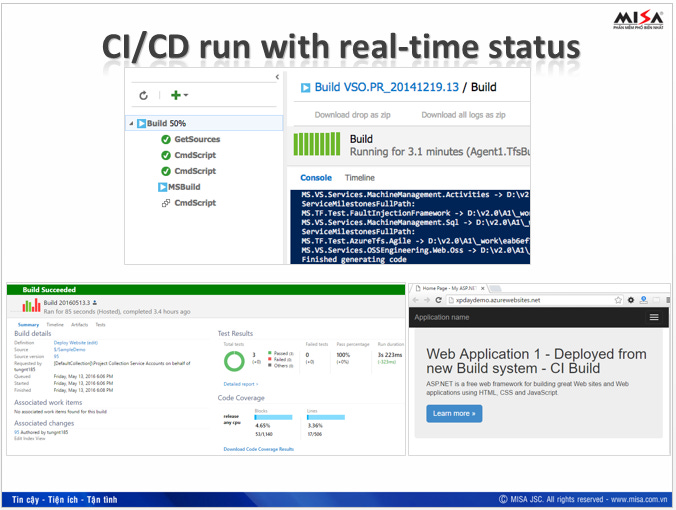The image size is (676, 510).
Task: Click 'Finished generating code' console line
Action: click(354, 260)
